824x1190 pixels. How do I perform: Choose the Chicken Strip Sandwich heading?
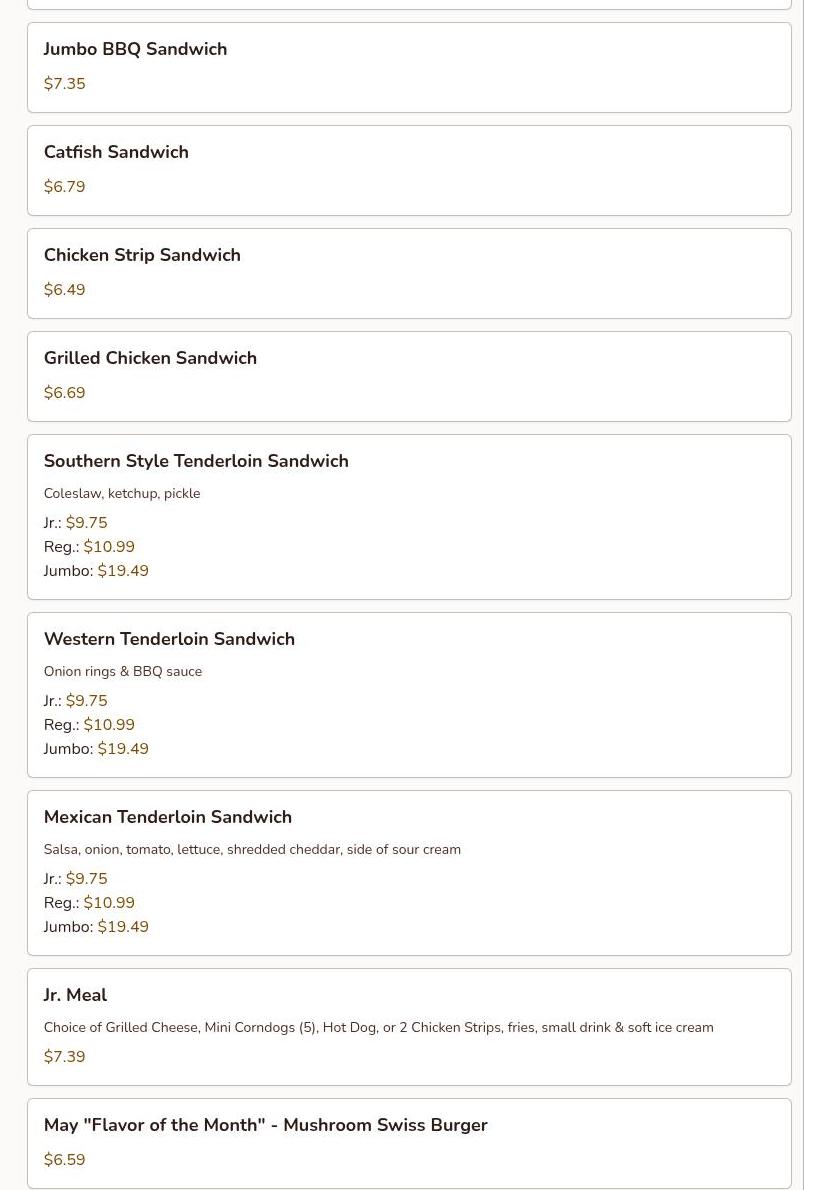point(142,255)
